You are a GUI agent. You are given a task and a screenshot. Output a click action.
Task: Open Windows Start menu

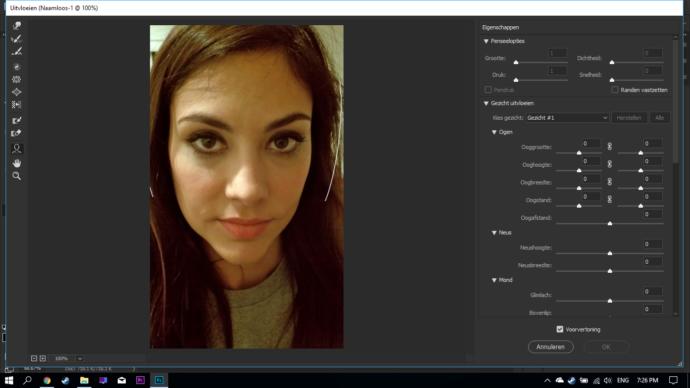pos(9,380)
